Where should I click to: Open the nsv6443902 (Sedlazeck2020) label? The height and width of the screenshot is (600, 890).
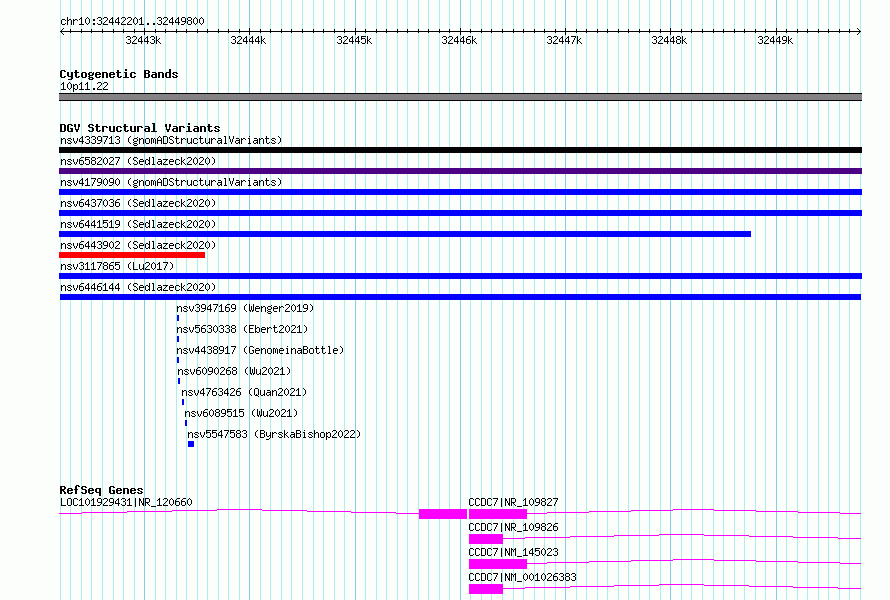138,245
